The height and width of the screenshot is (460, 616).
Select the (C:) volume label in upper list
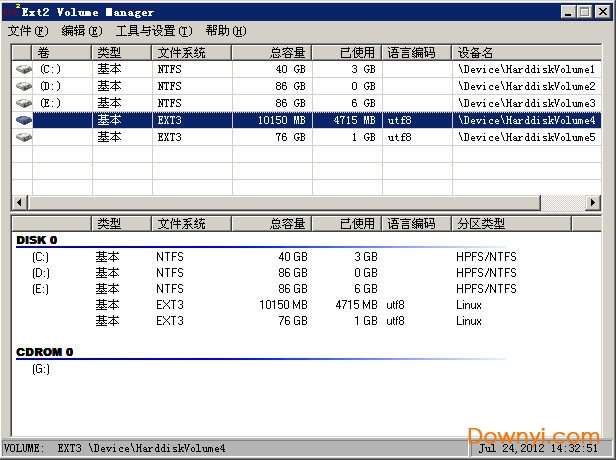click(50, 70)
